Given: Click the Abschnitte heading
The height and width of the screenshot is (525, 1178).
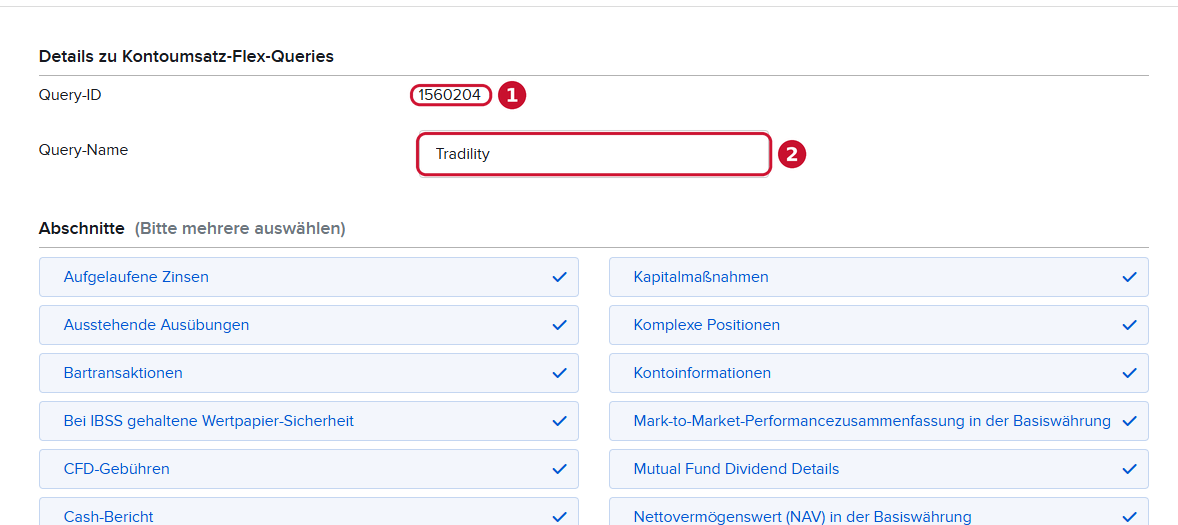Looking at the screenshot, I should 81,228.
